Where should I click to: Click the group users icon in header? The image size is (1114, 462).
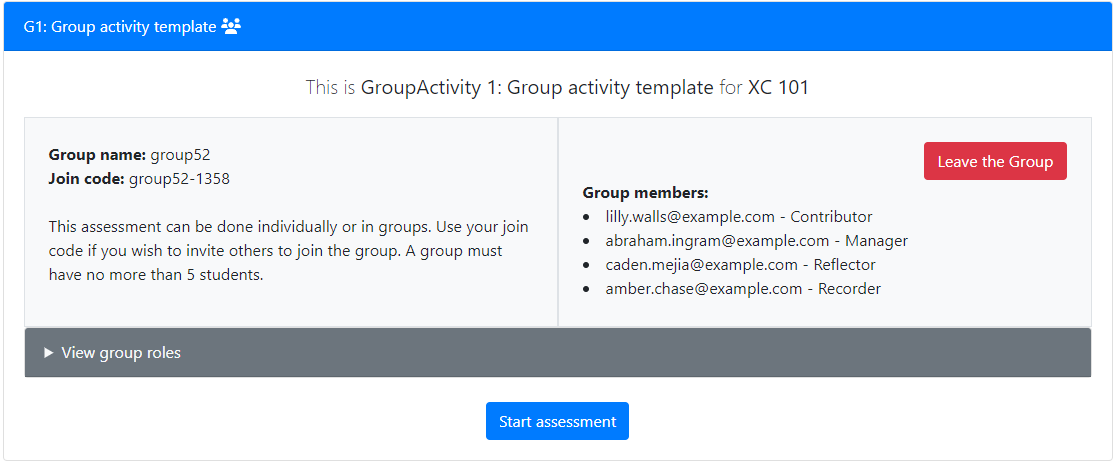[232, 27]
